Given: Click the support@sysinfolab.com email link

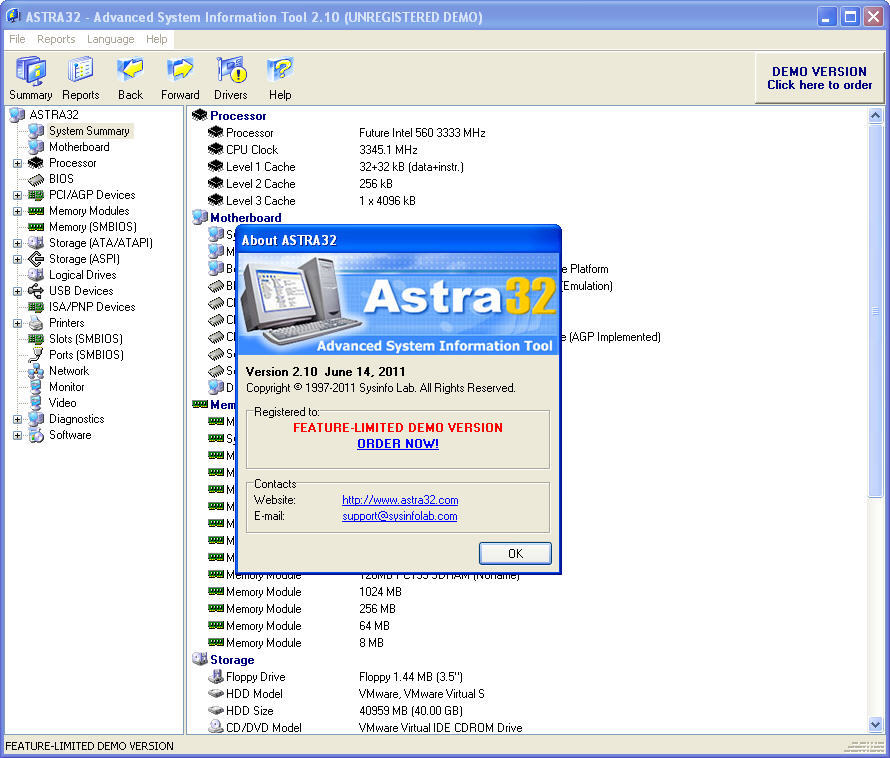Looking at the screenshot, I should (x=400, y=516).
